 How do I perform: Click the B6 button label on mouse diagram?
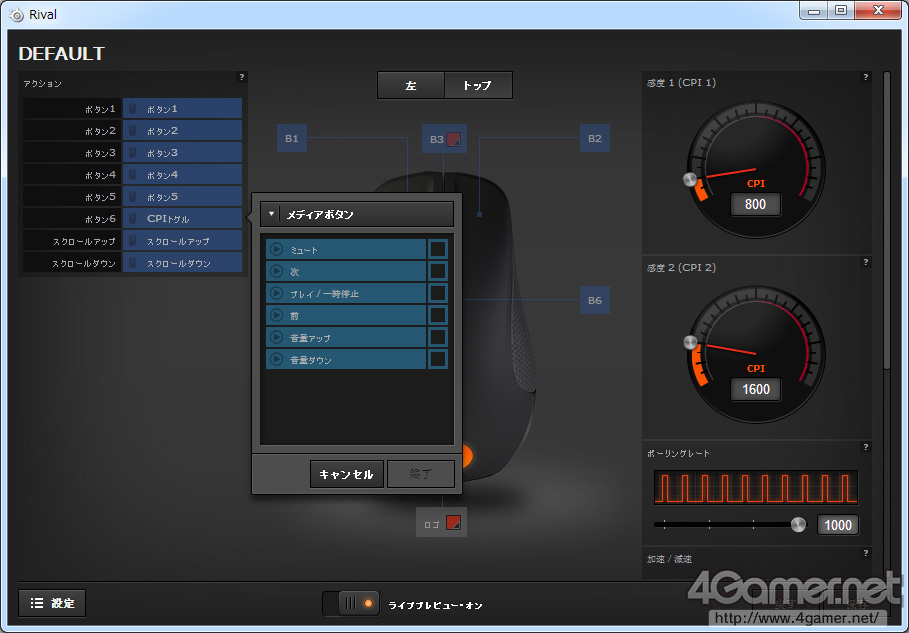(x=595, y=300)
